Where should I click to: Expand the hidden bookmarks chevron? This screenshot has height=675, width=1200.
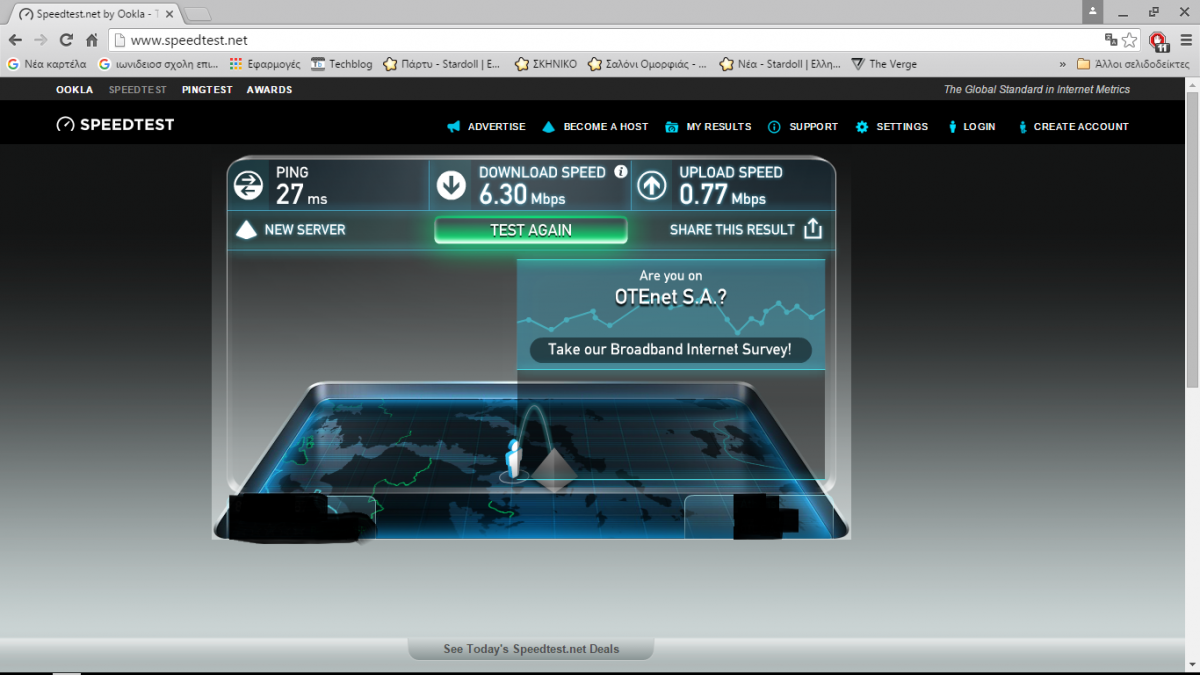click(x=1062, y=64)
